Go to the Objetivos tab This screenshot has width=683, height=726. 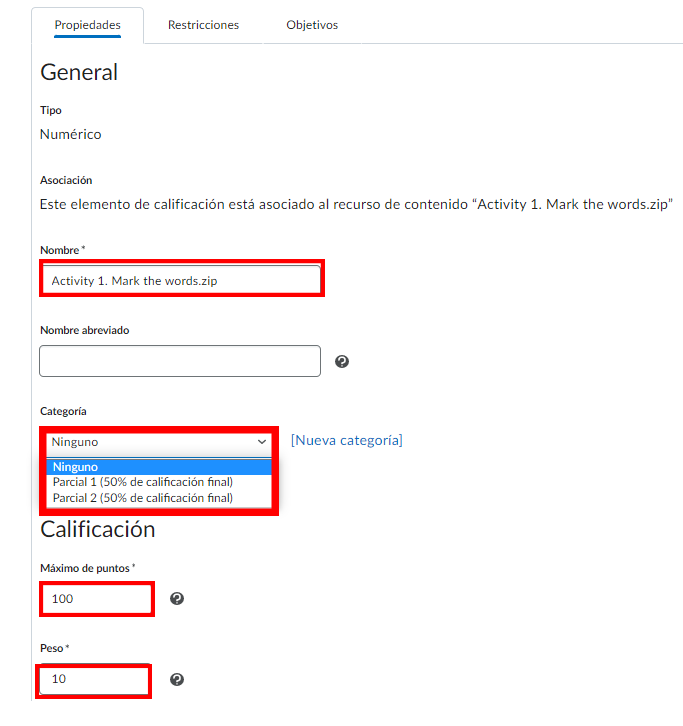(312, 25)
